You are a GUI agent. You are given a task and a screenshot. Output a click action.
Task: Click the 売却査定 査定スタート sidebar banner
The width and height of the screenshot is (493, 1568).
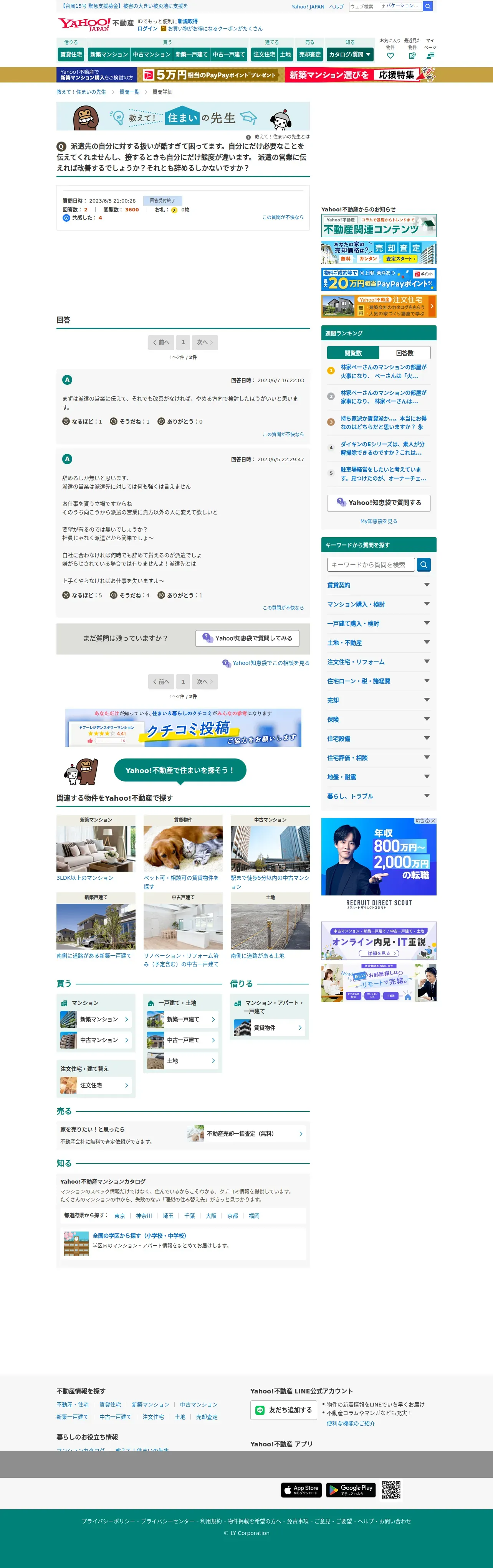379,252
